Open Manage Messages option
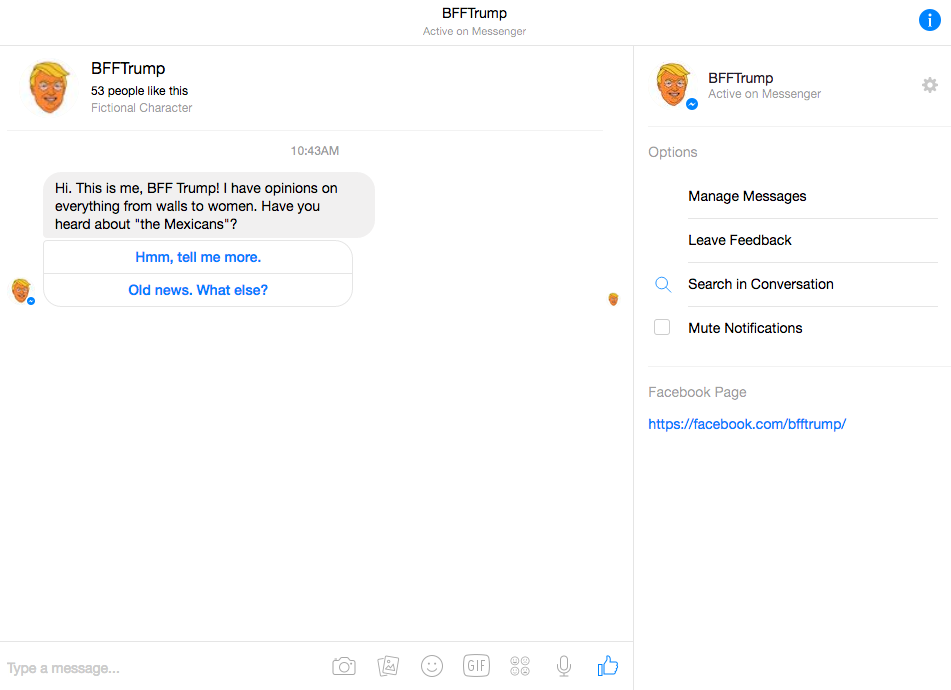This screenshot has width=951, height=690. coord(747,196)
